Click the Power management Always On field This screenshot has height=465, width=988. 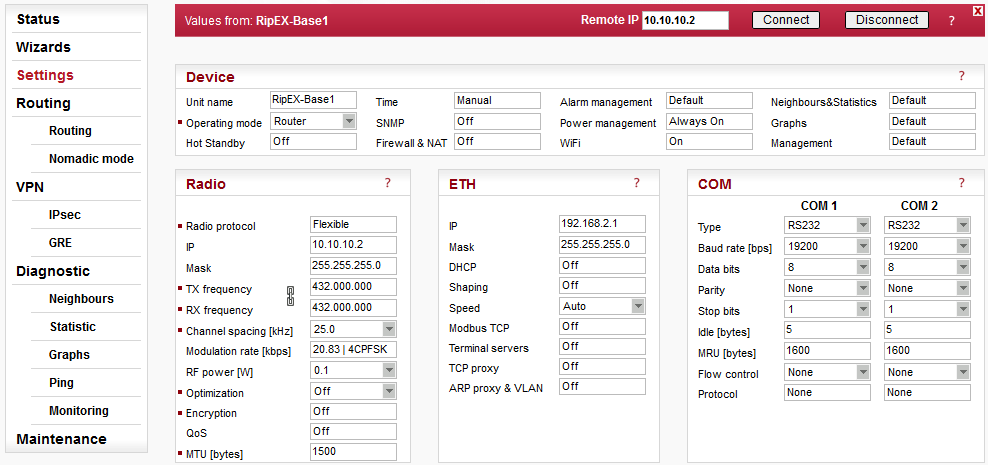(709, 121)
